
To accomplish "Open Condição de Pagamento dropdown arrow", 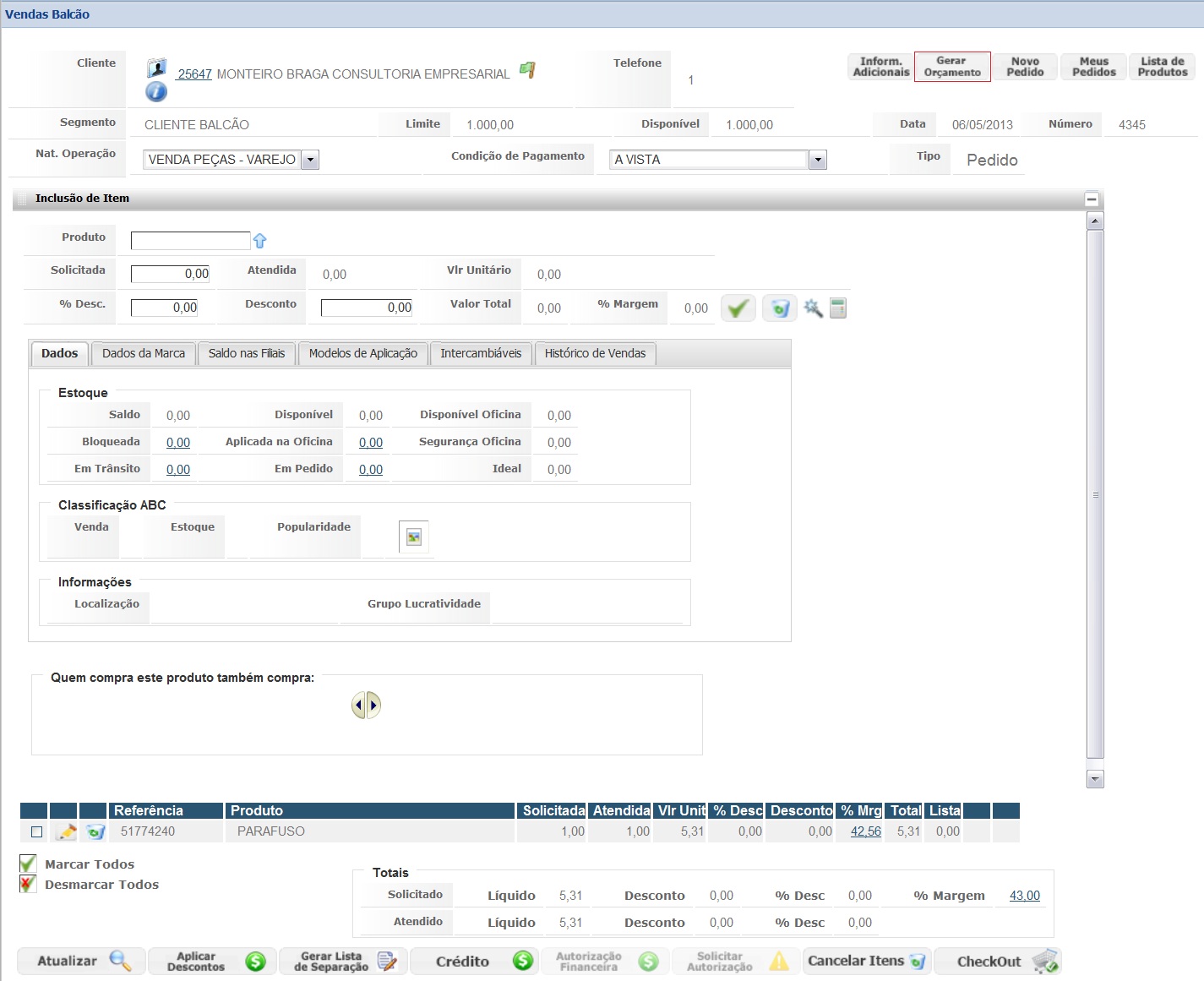I will 817,160.
